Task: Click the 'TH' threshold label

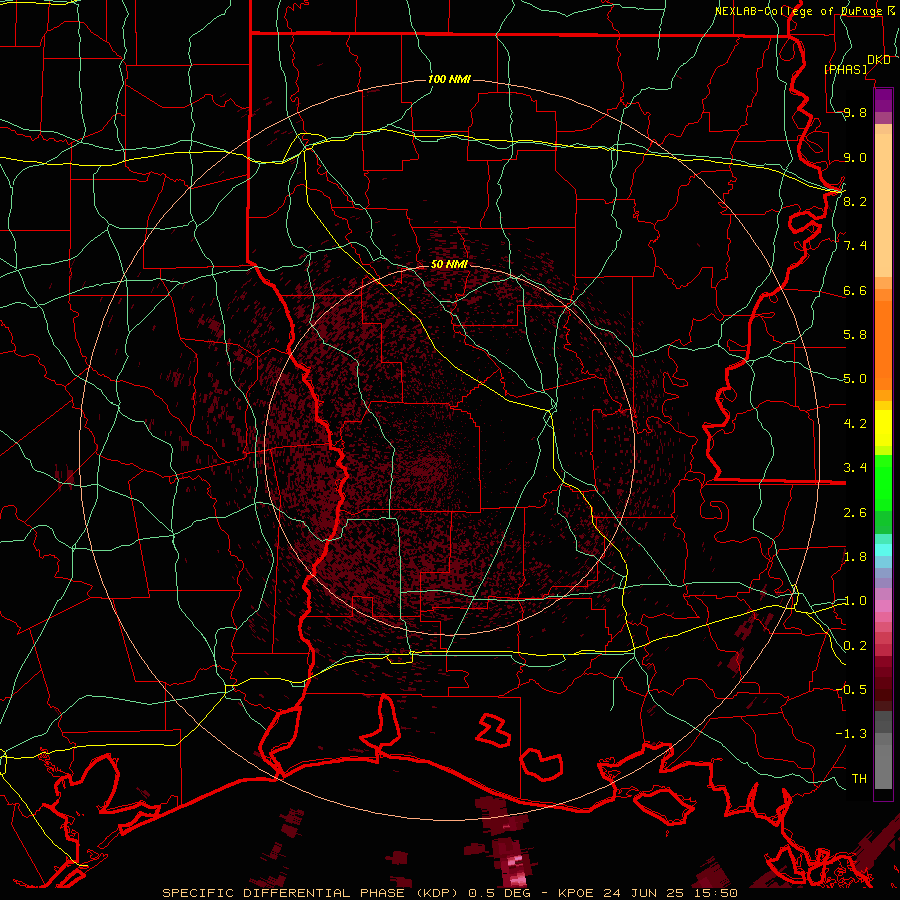Action: click(x=859, y=778)
